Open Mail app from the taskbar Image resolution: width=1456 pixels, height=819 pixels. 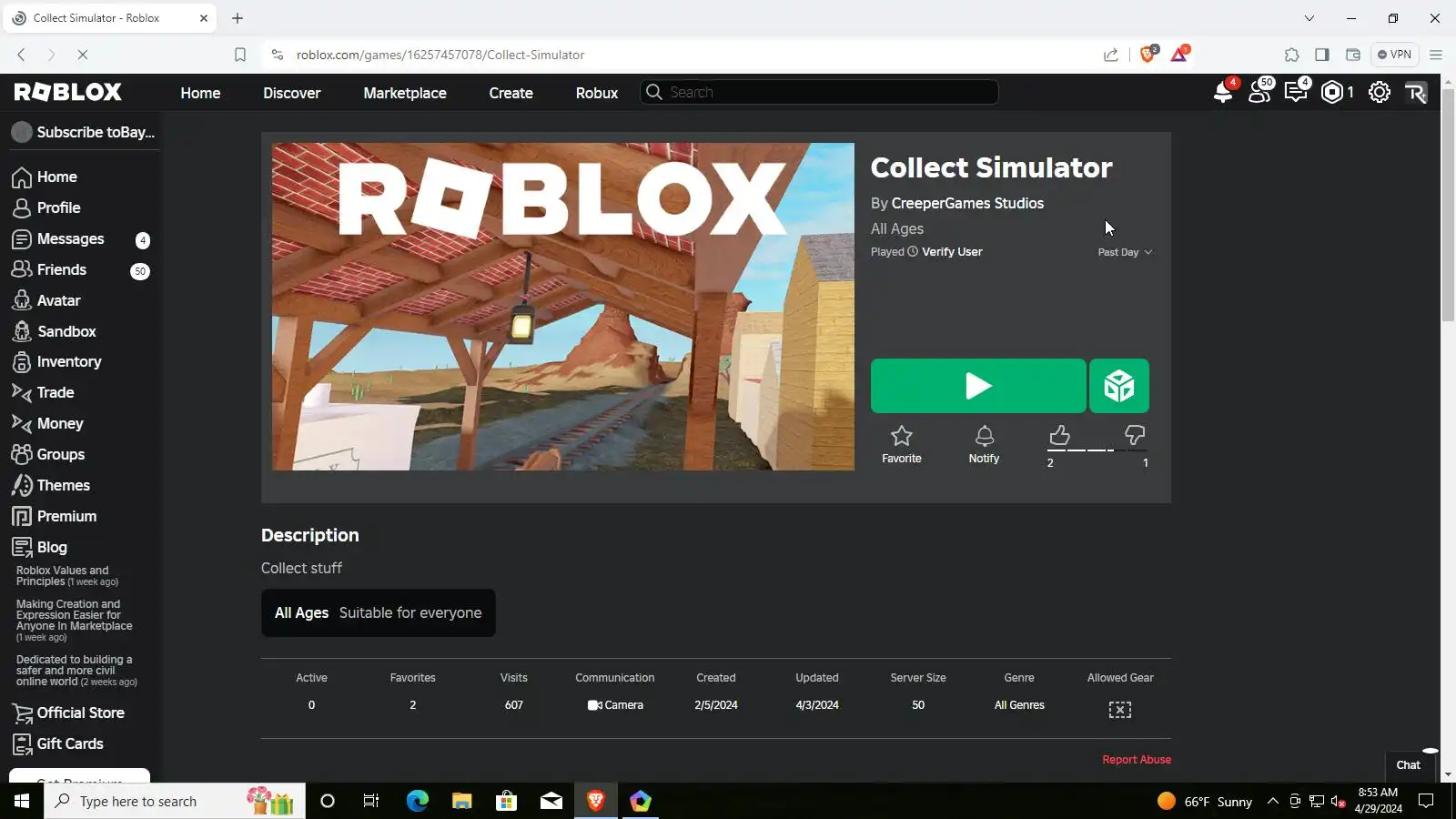coord(551,801)
